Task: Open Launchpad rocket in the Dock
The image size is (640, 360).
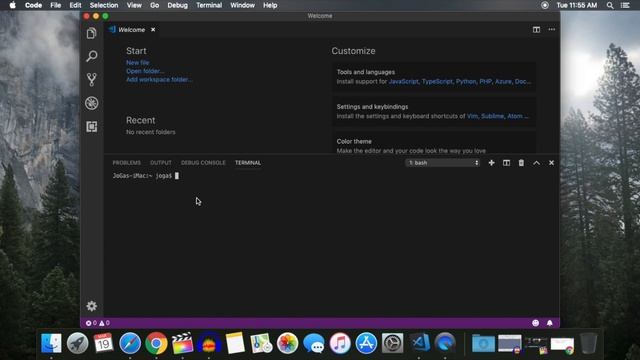Action: point(77,343)
